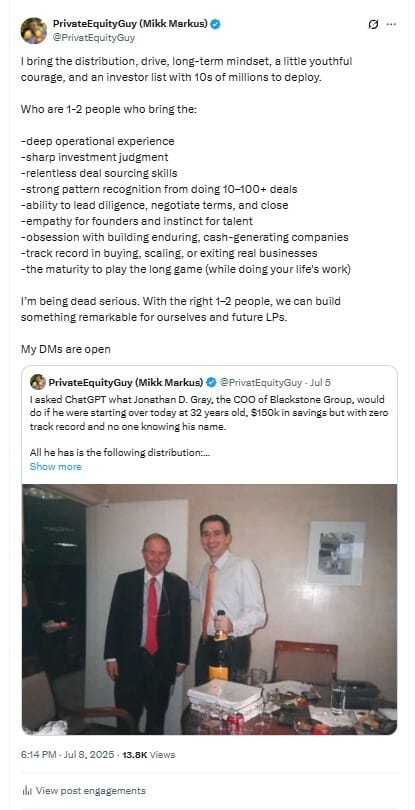Click the @PrivatEquityGuy handle under the top name
Viewport: 415px width, 810px height.
point(94,38)
